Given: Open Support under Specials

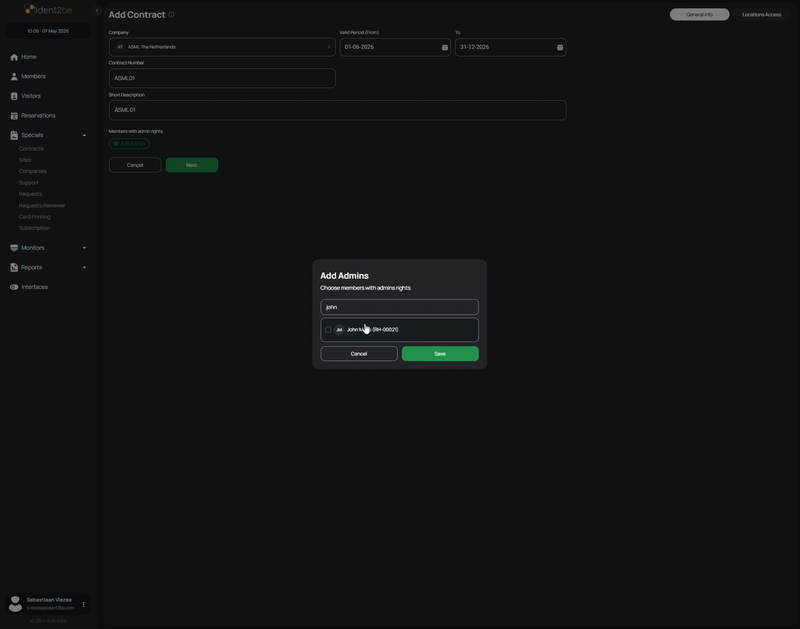Looking at the screenshot, I should pos(29,183).
